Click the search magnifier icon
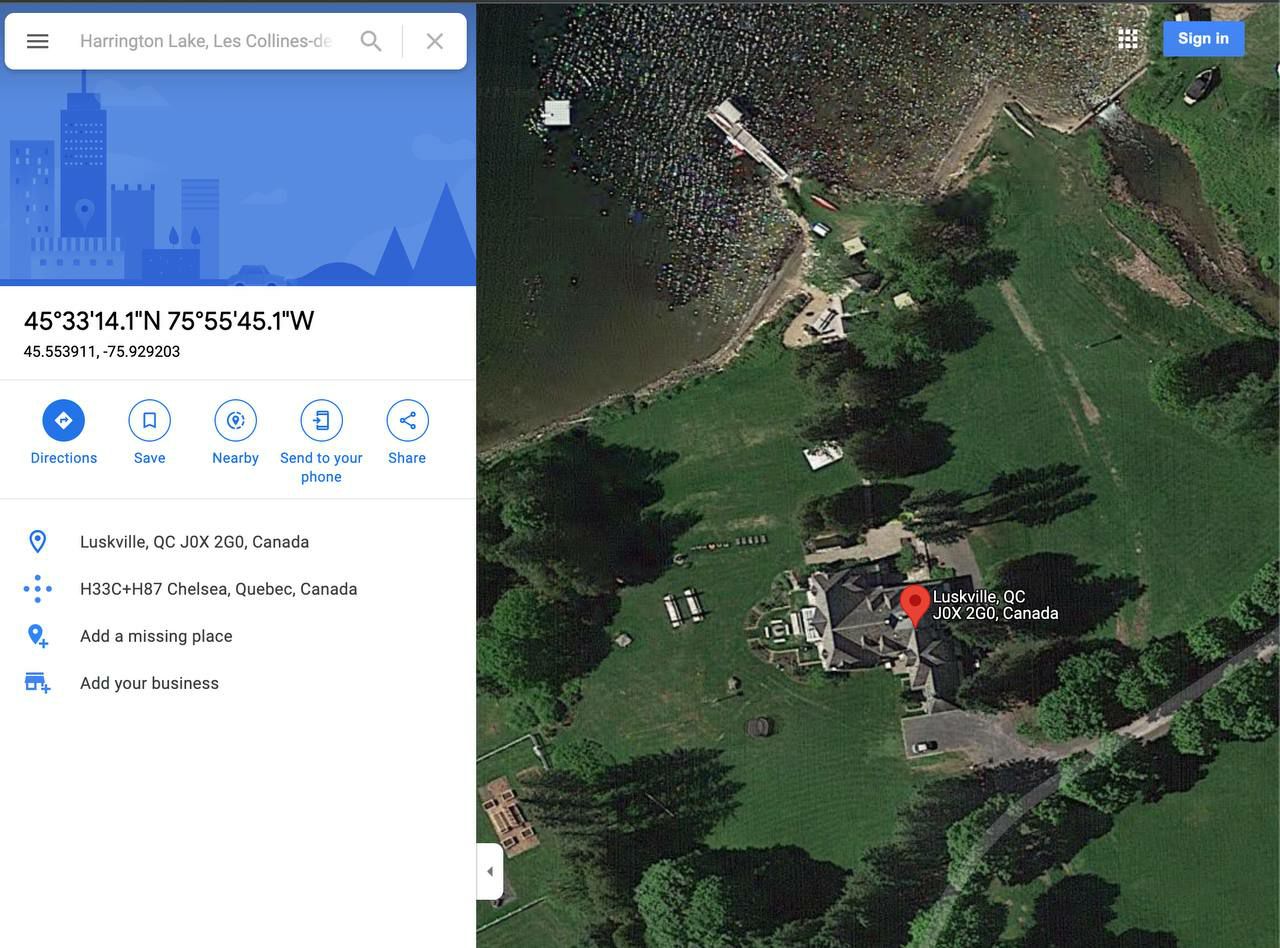Image resolution: width=1280 pixels, height=948 pixels. click(x=371, y=41)
